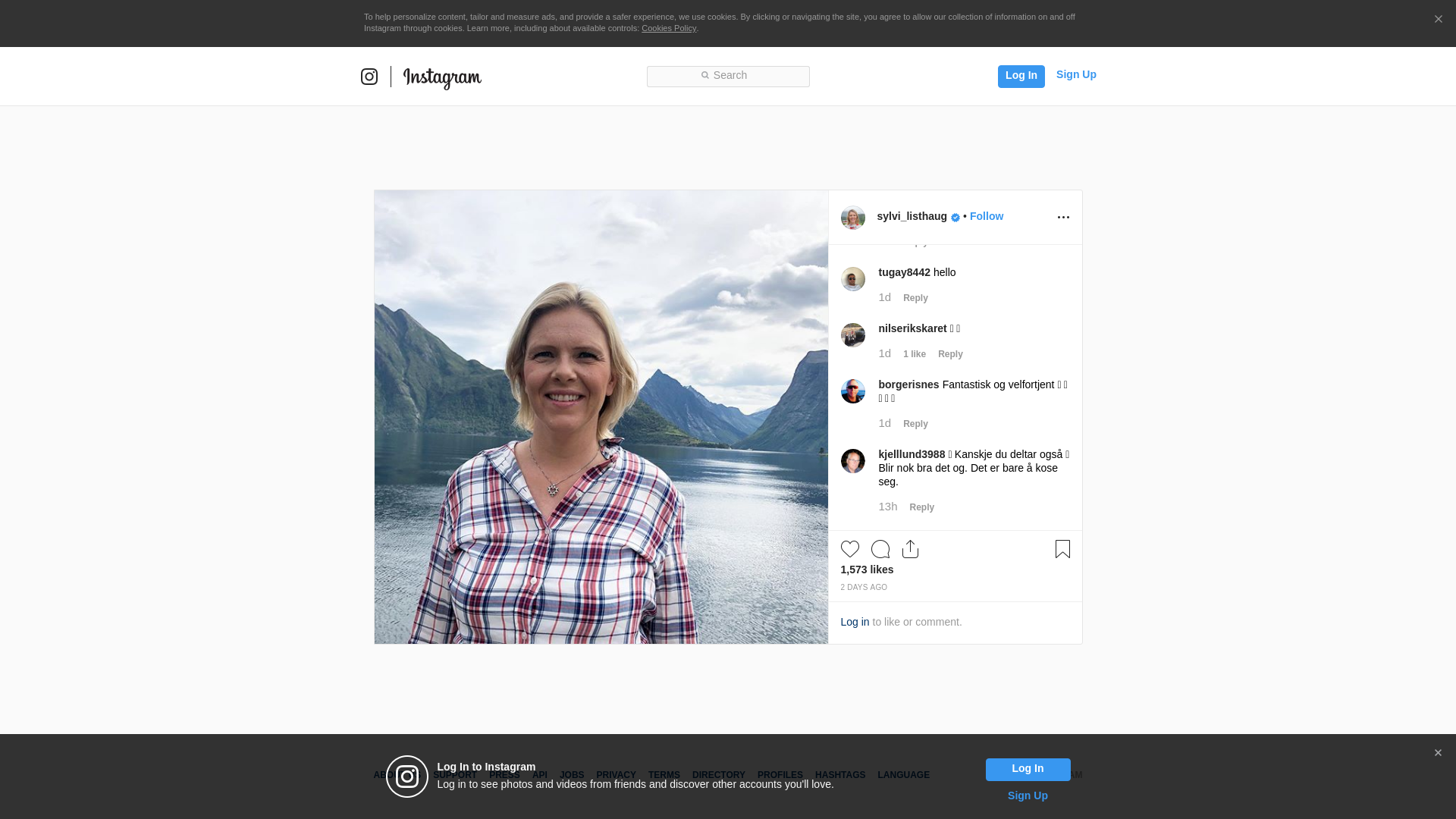
Task: Like the post with heart icon
Action: click(x=850, y=549)
